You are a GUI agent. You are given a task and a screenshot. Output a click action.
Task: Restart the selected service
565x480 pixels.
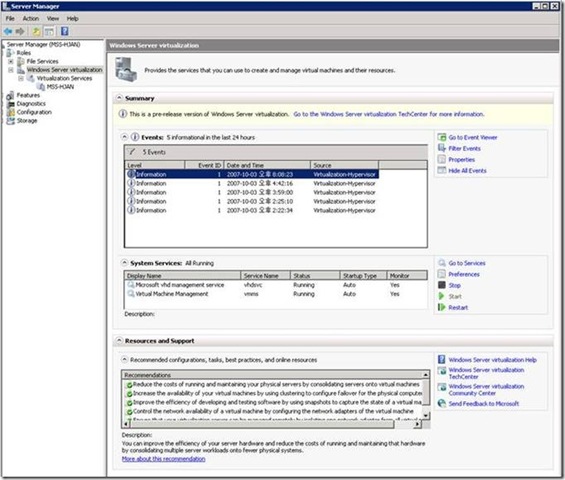(x=458, y=308)
